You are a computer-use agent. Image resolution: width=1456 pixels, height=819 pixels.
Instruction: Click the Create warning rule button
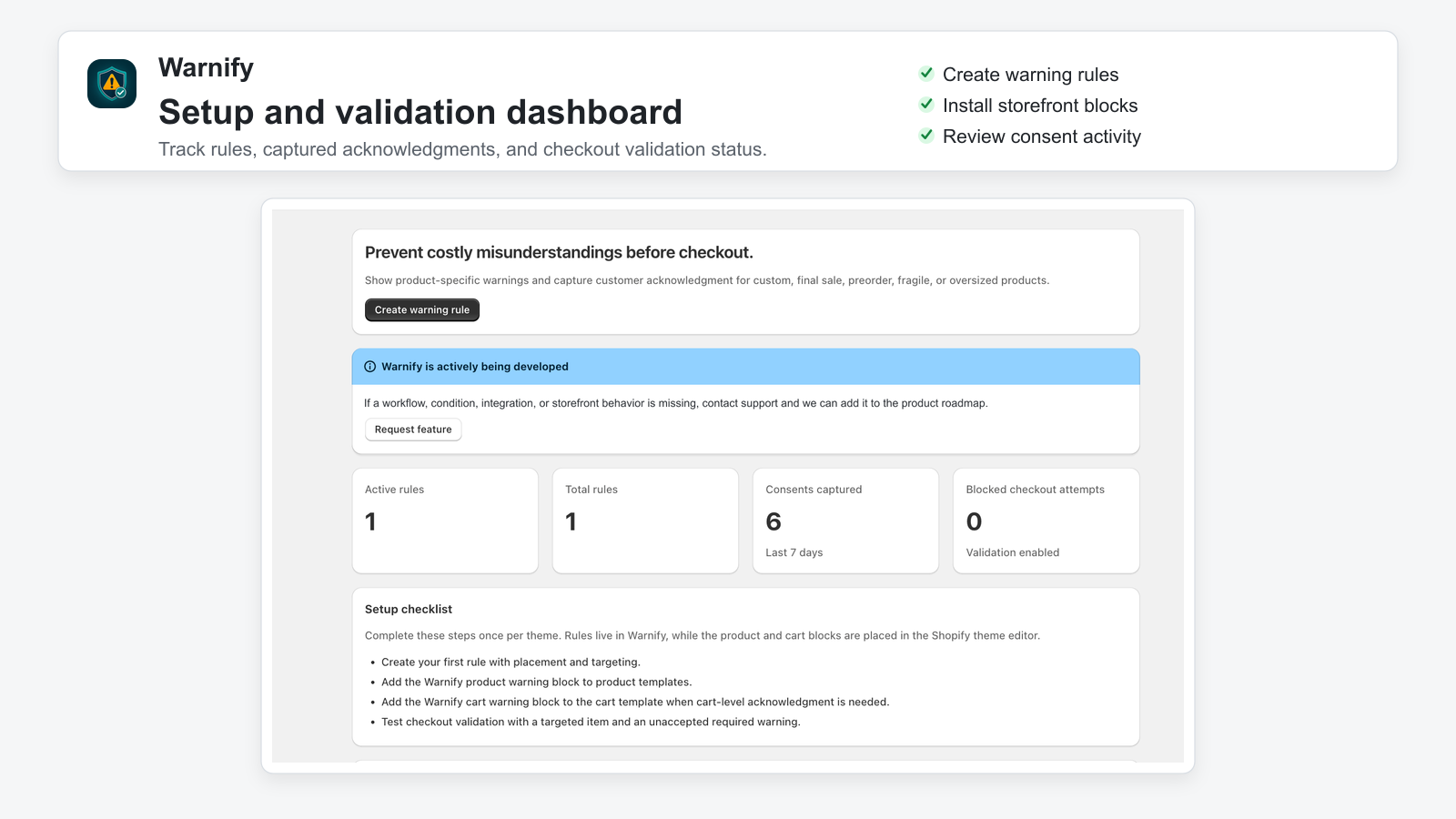pyautogui.click(x=422, y=310)
